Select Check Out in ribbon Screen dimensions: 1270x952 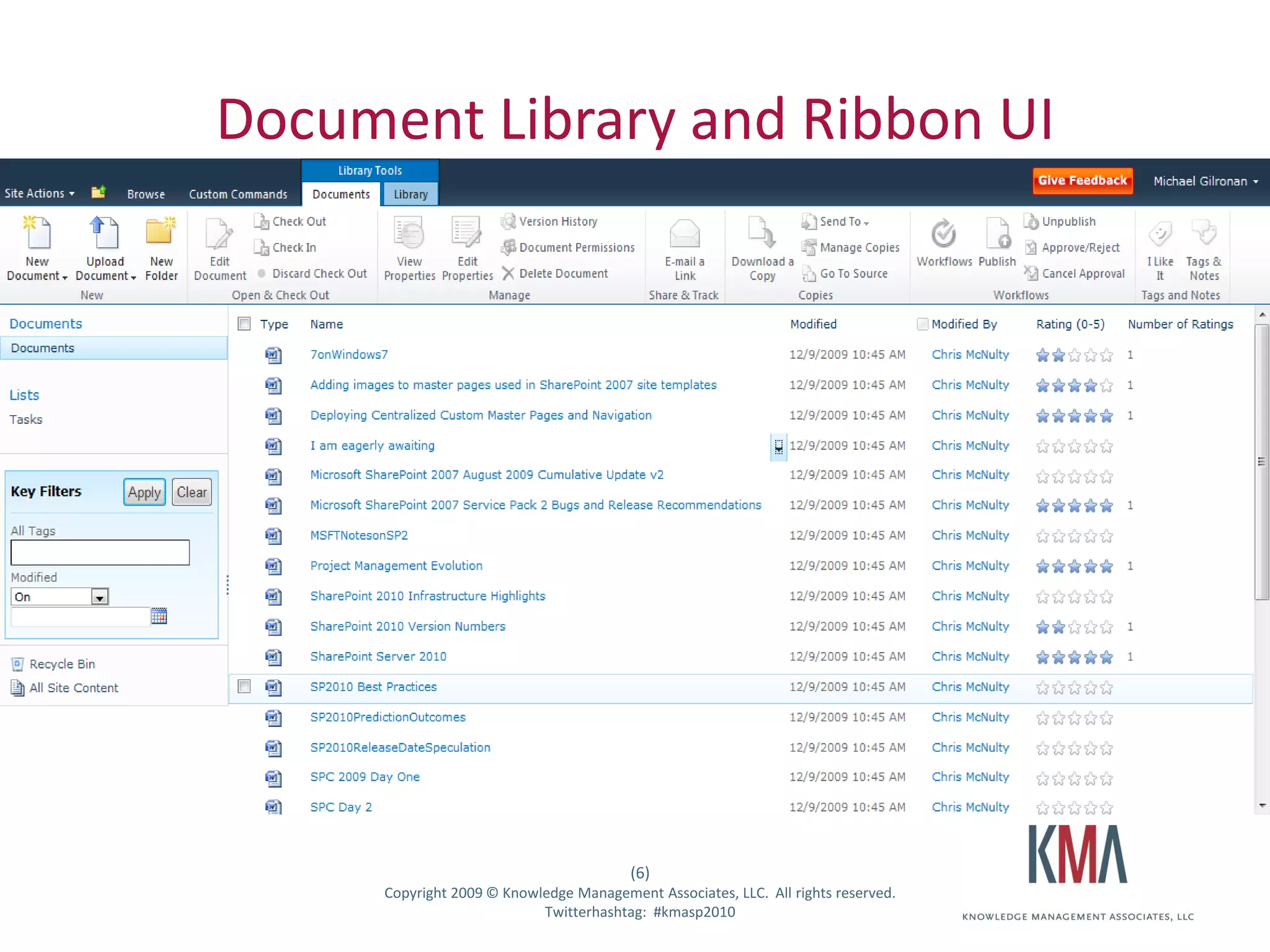[x=290, y=221]
